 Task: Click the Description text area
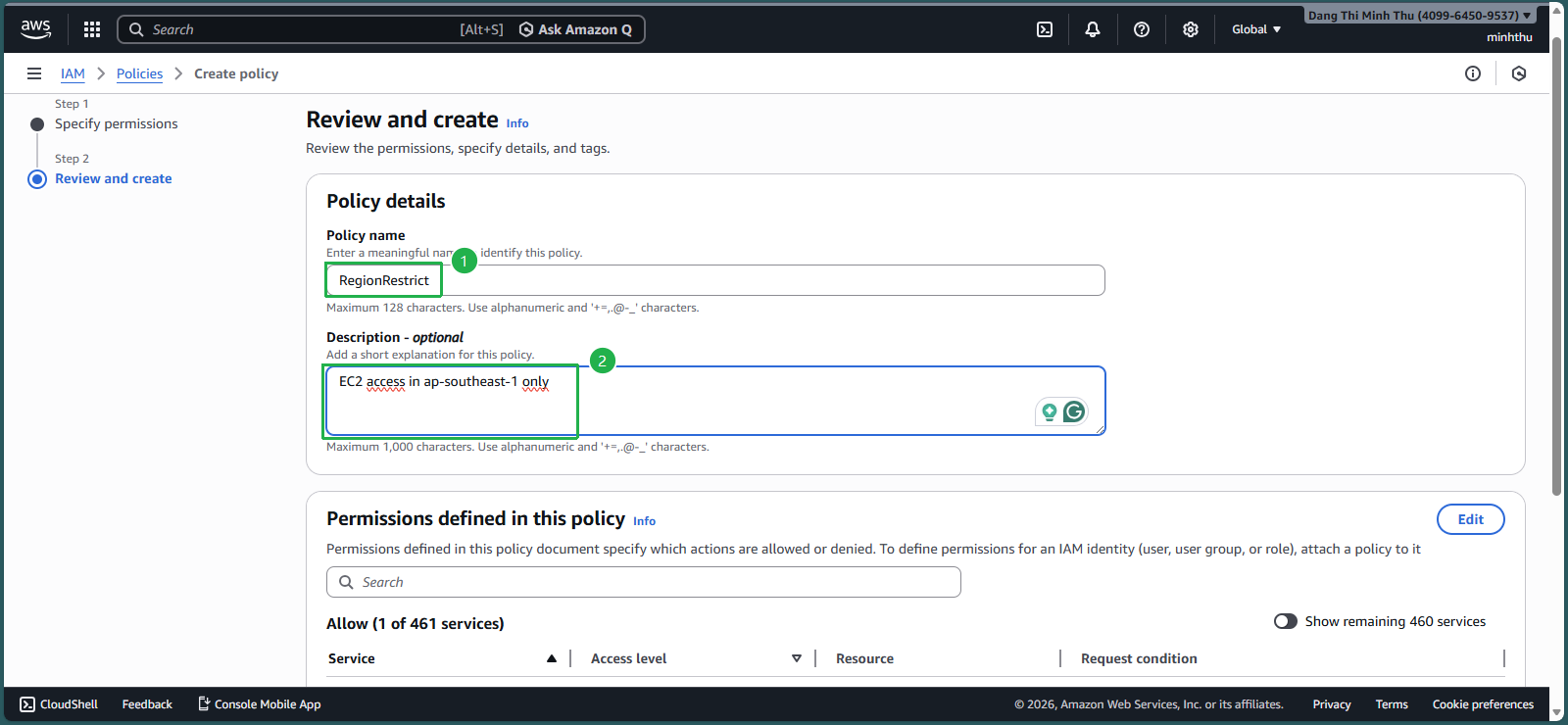715,401
